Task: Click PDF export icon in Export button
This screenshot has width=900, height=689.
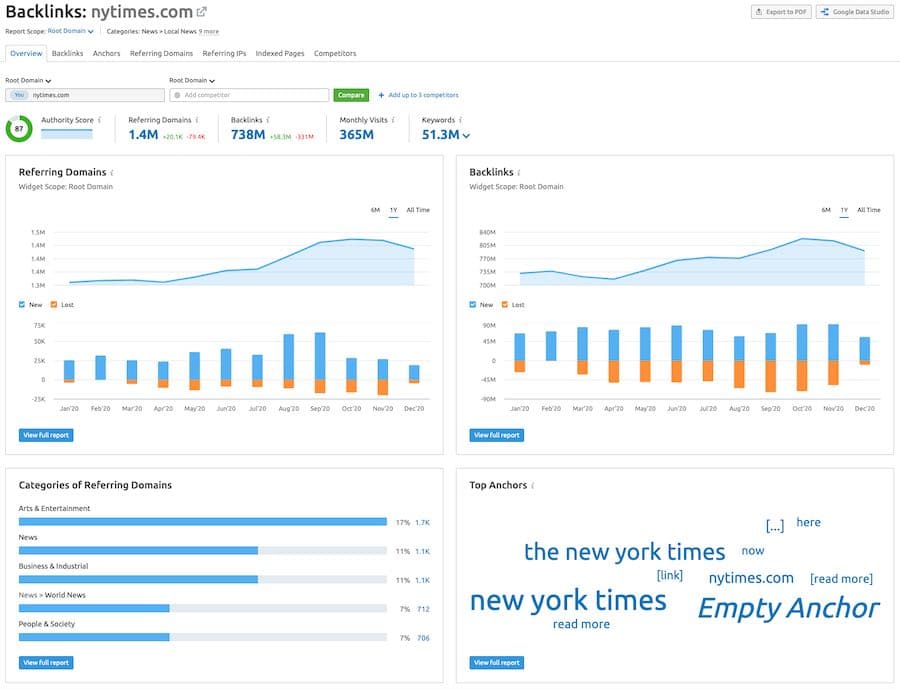Action: click(759, 11)
